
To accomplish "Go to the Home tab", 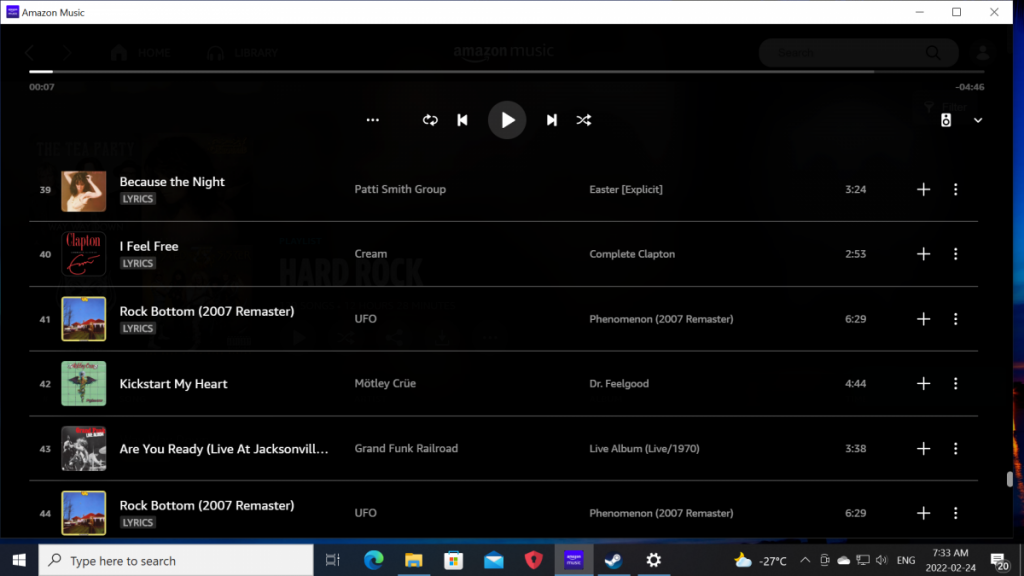I will [141, 53].
